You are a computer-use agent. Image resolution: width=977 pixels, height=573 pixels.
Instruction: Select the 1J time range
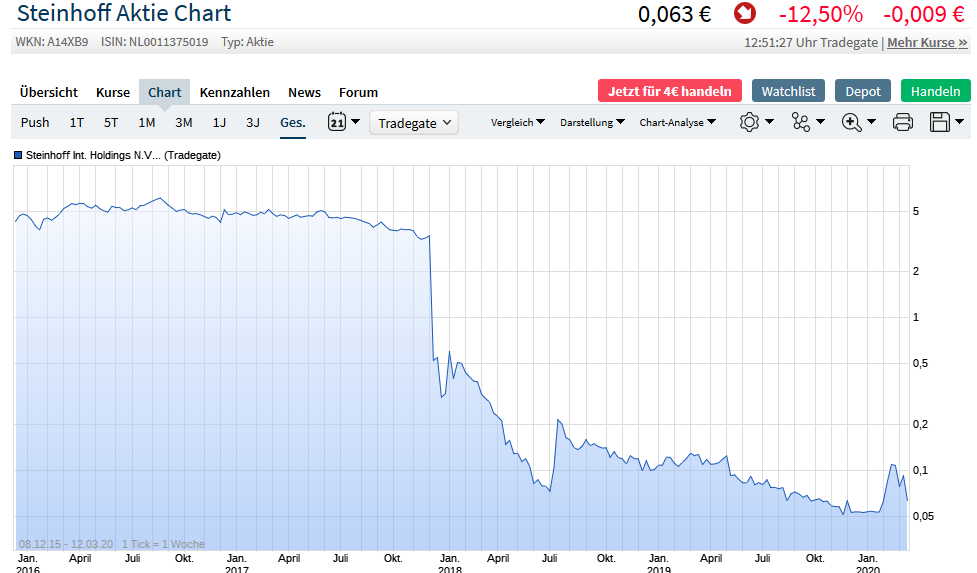click(x=219, y=122)
